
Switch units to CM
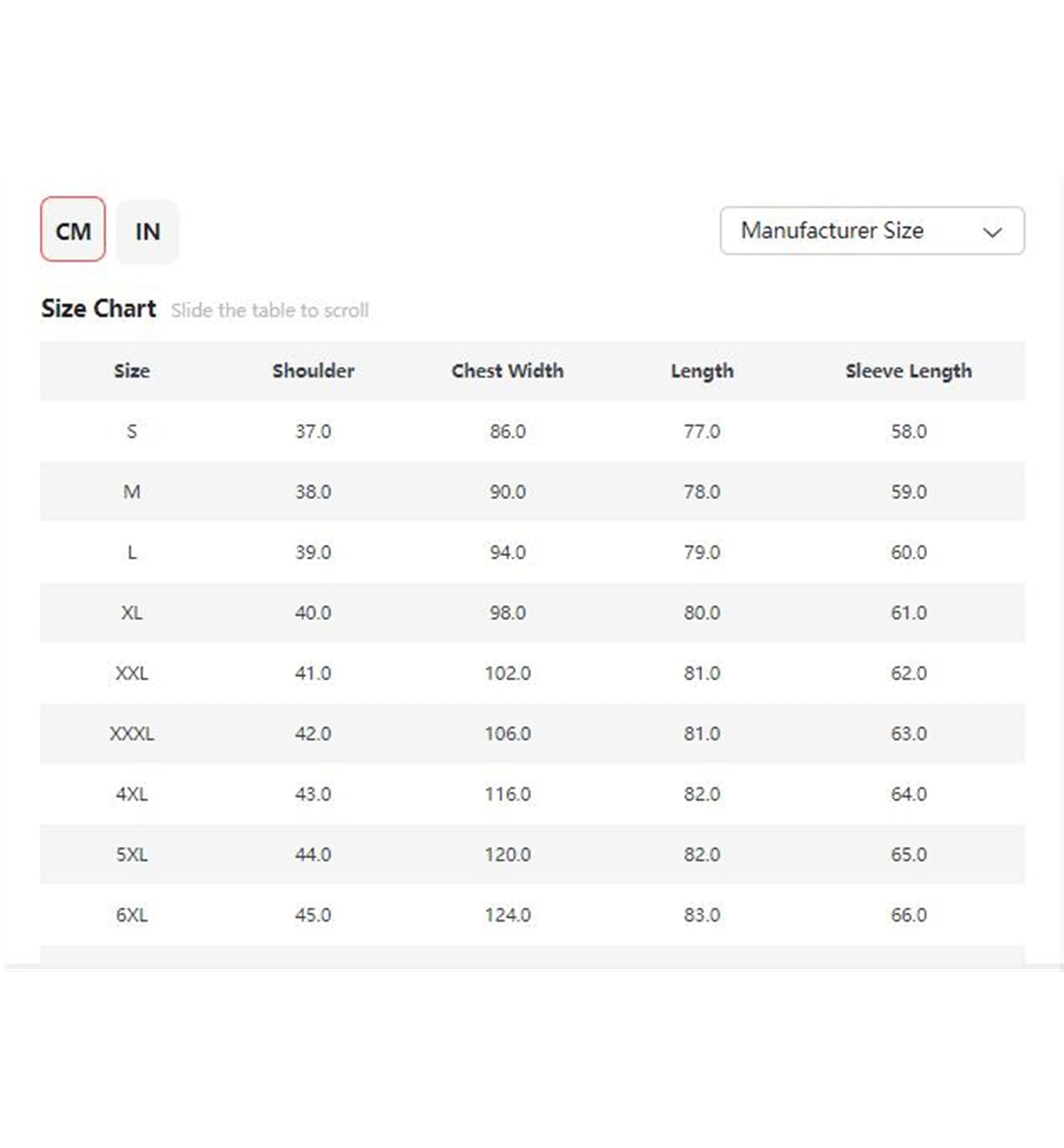click(72, 230)
